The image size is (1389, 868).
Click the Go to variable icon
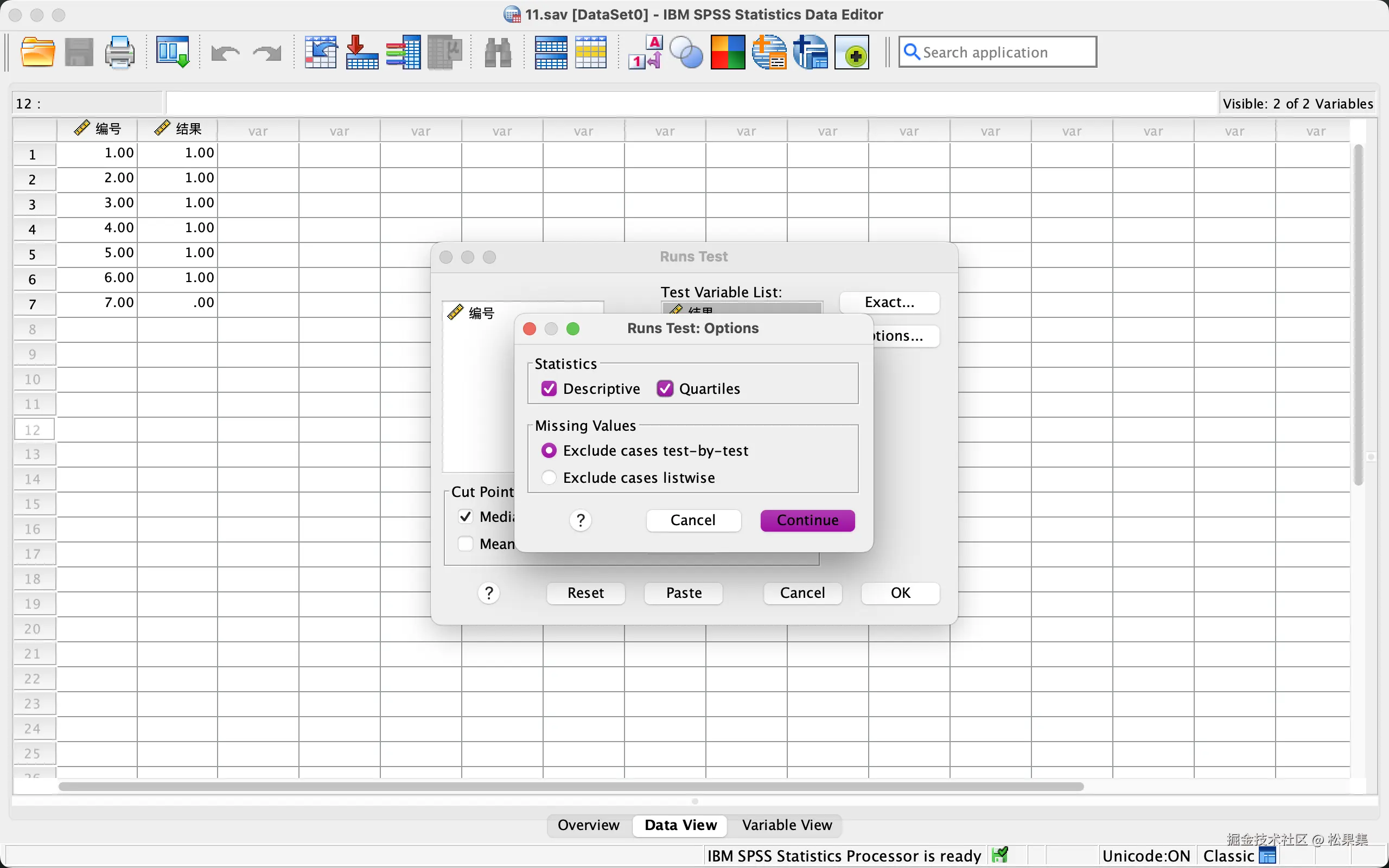(362, 52)
